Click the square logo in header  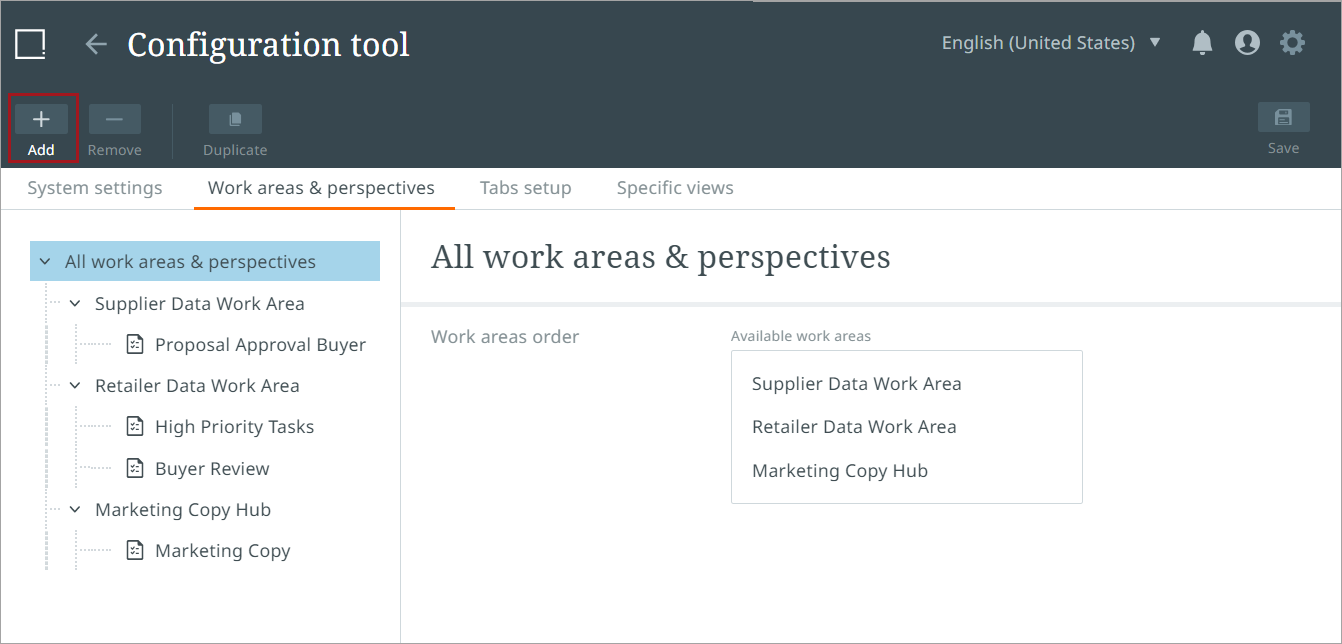point(31,44)
